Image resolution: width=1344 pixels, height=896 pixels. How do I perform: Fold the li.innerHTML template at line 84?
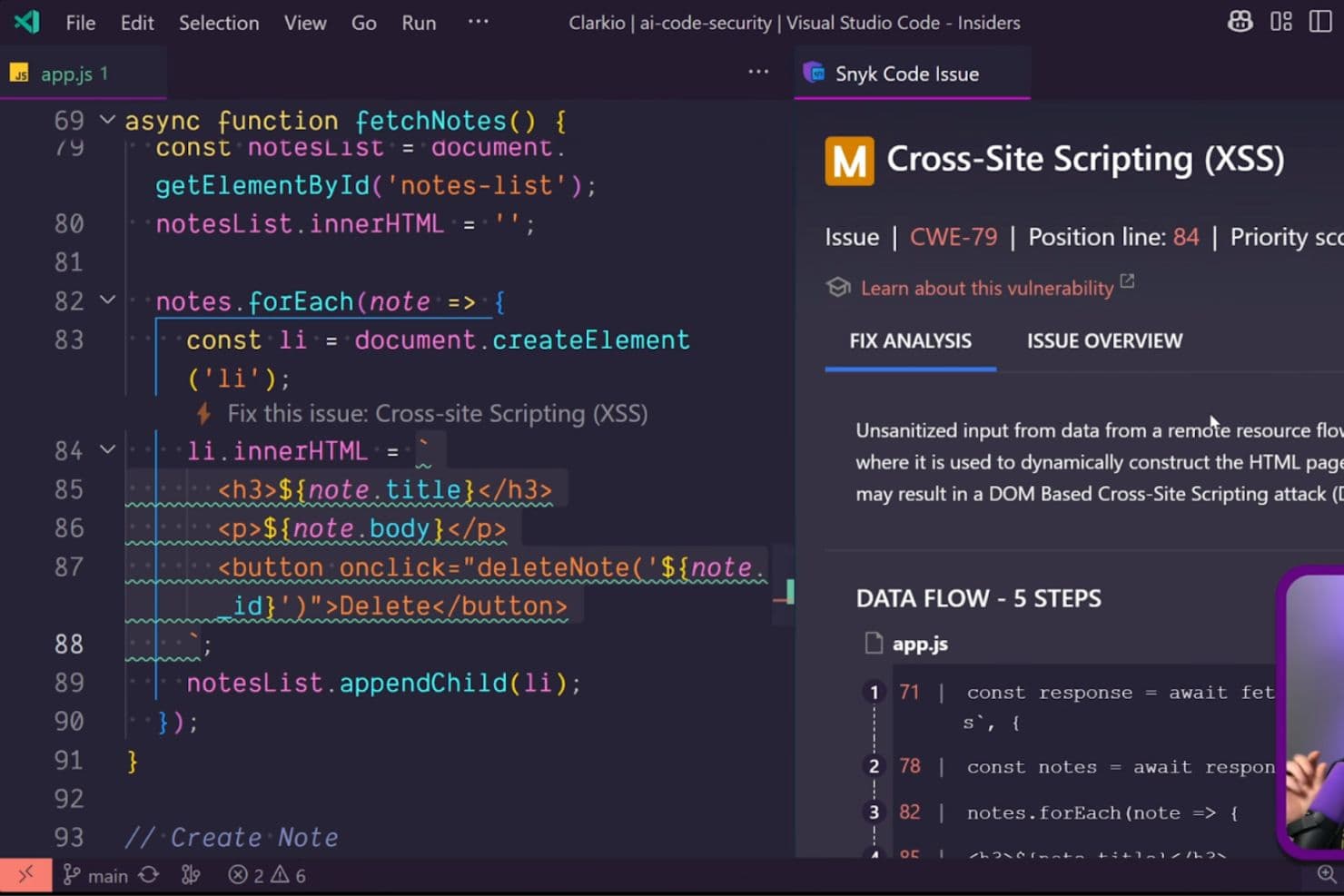[x=107, y=449]
